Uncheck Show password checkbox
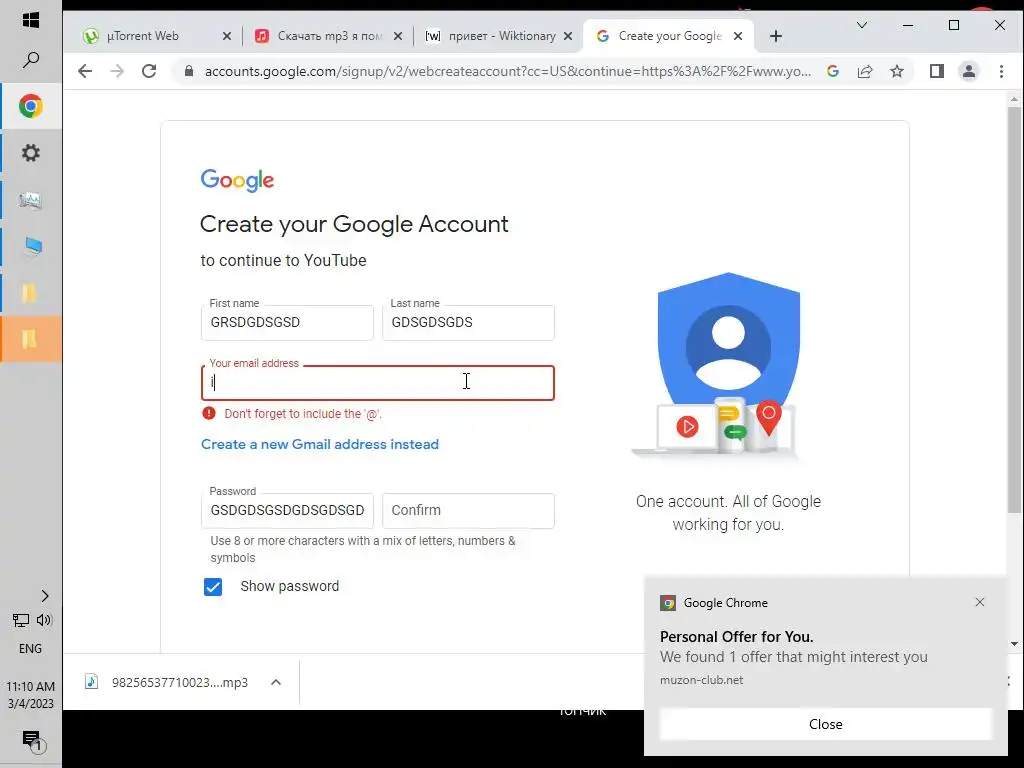 [x=213, y=586]
